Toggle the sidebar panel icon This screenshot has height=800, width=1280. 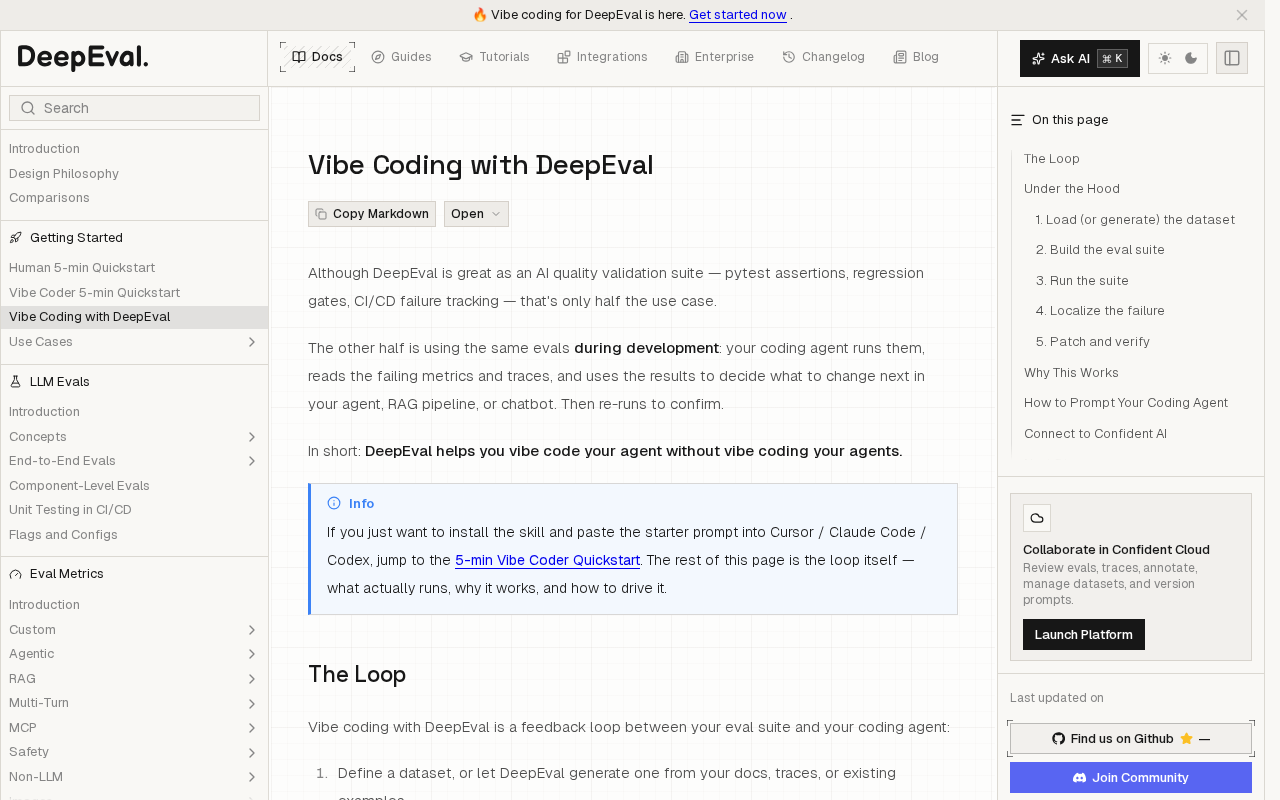coord(1232,58)
